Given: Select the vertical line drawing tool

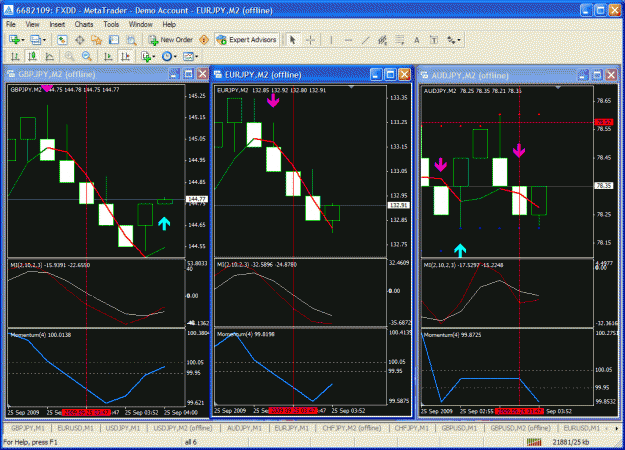Looking at the screenshot, I should pyautogui.click(x=331, y=39).
